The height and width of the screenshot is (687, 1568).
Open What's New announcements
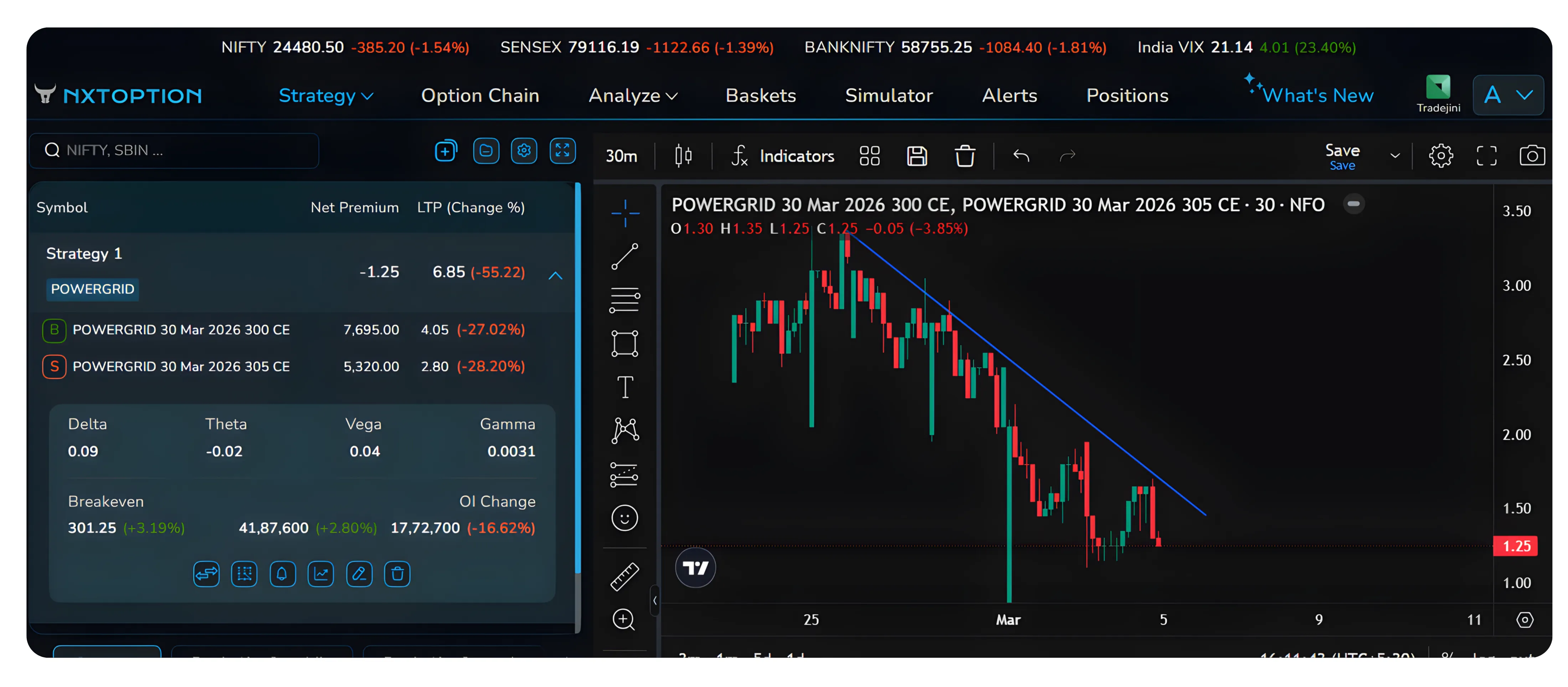coord(1317,95)
